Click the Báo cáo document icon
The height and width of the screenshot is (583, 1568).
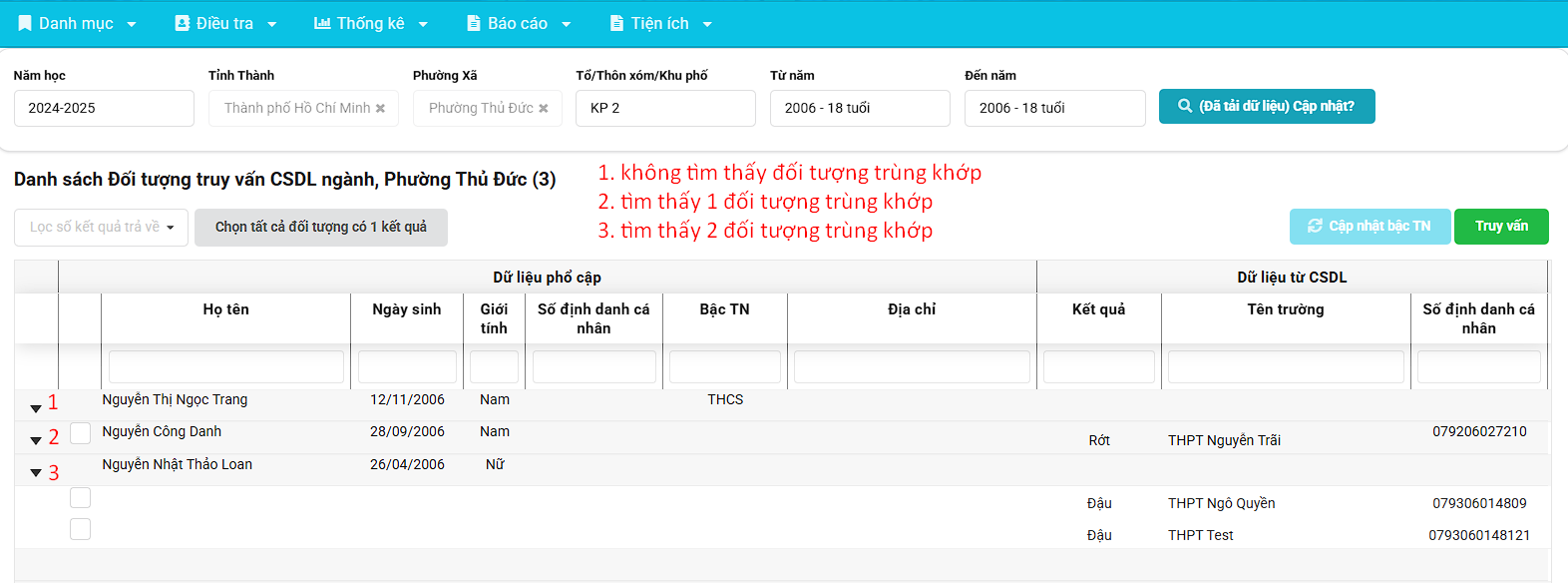[x=474, y=23]
